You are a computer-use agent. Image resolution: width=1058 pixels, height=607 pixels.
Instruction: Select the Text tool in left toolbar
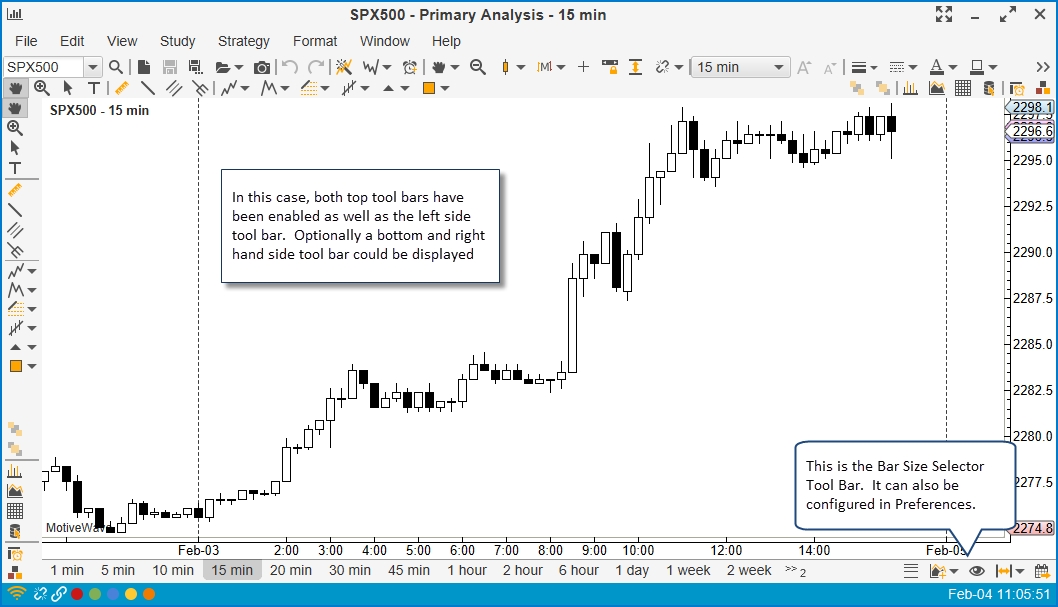pos(15,168)
